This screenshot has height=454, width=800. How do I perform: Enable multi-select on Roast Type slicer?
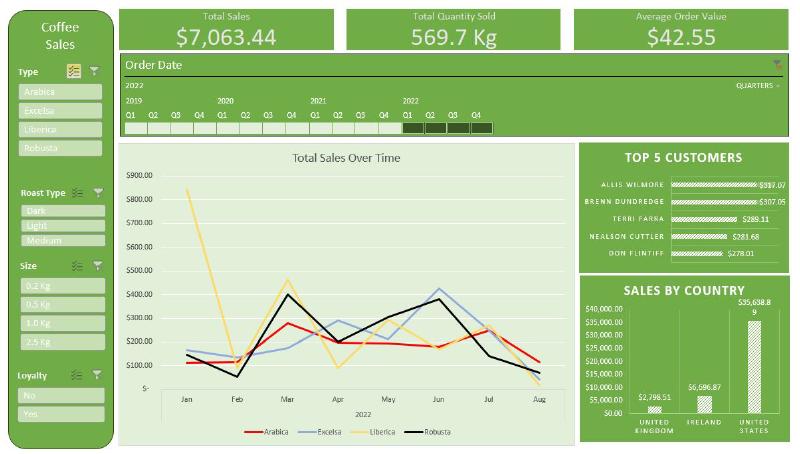tap(77, 192)
